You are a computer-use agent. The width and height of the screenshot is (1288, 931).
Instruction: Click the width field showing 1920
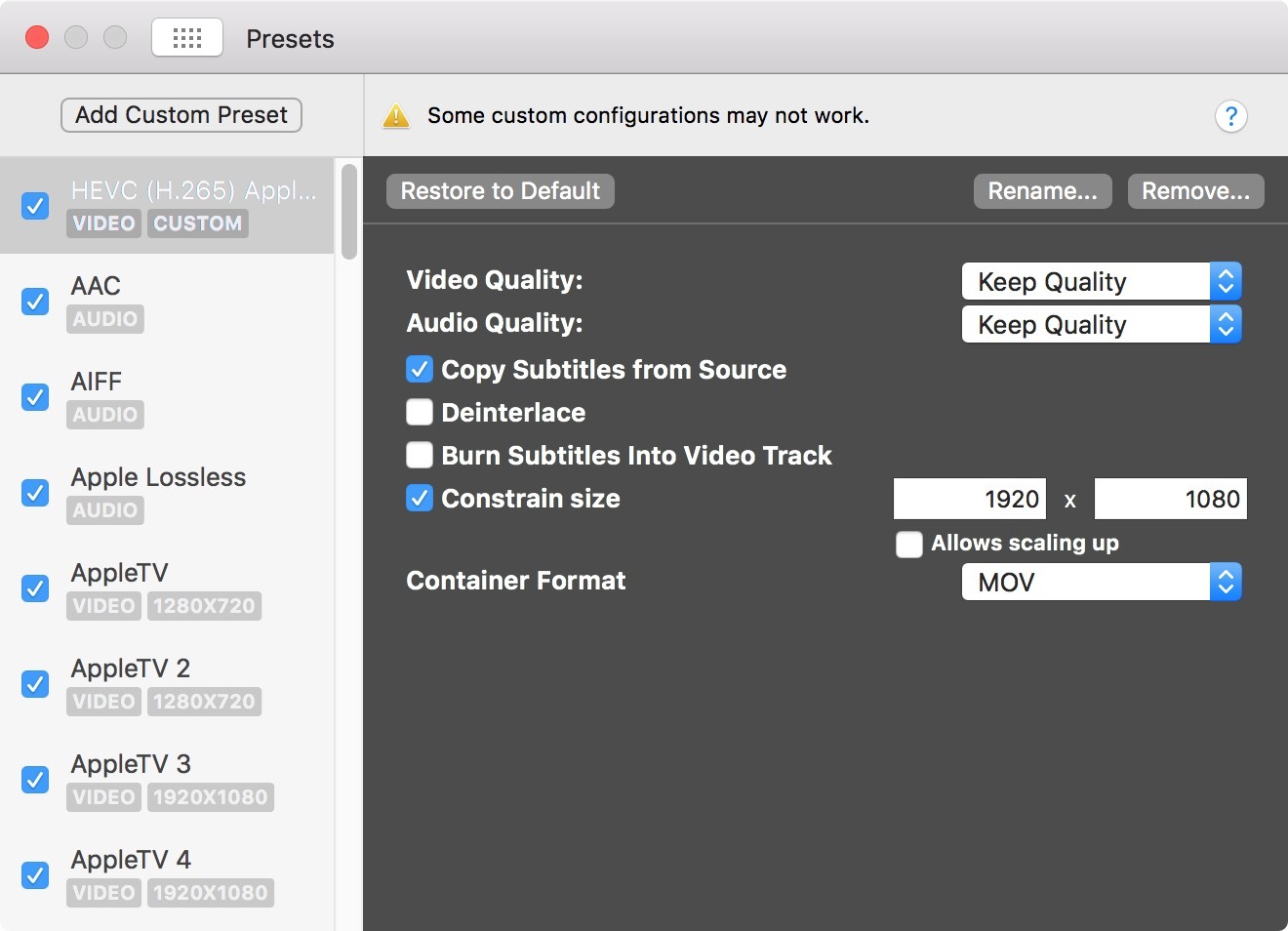click(x=970, y=499)
